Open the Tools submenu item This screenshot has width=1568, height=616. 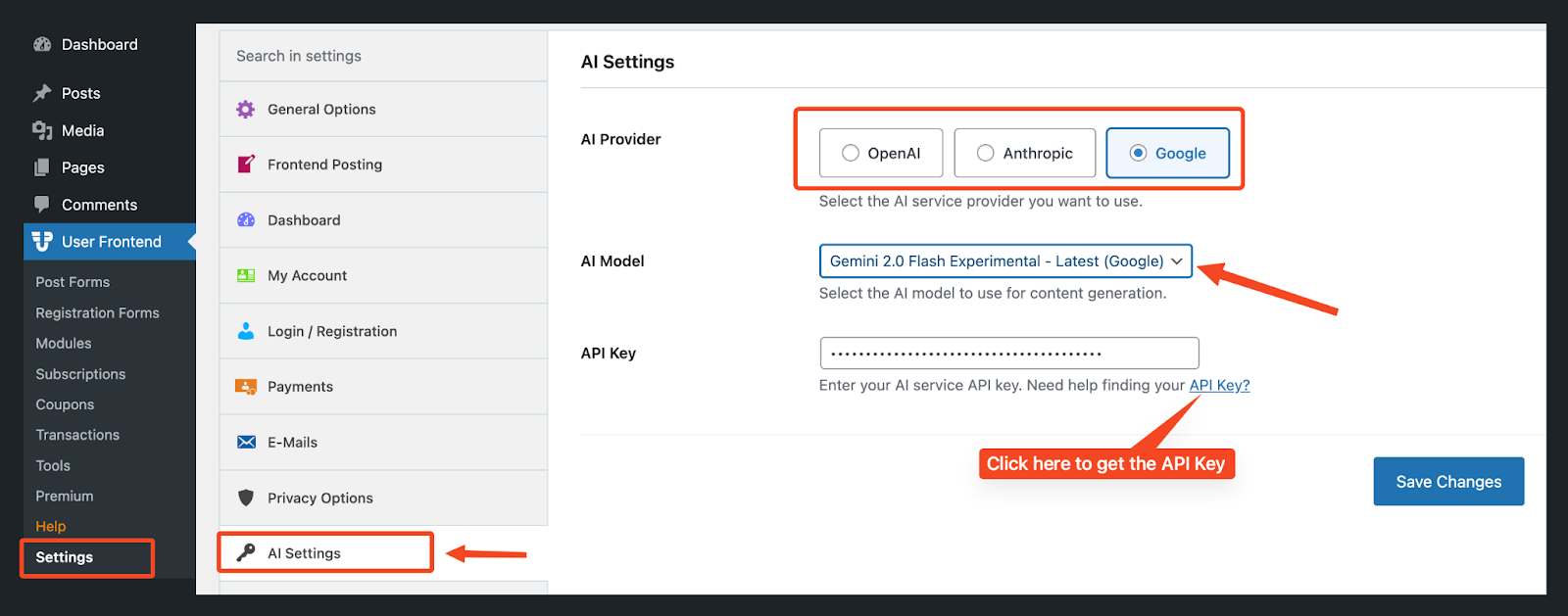coord(53,466)
